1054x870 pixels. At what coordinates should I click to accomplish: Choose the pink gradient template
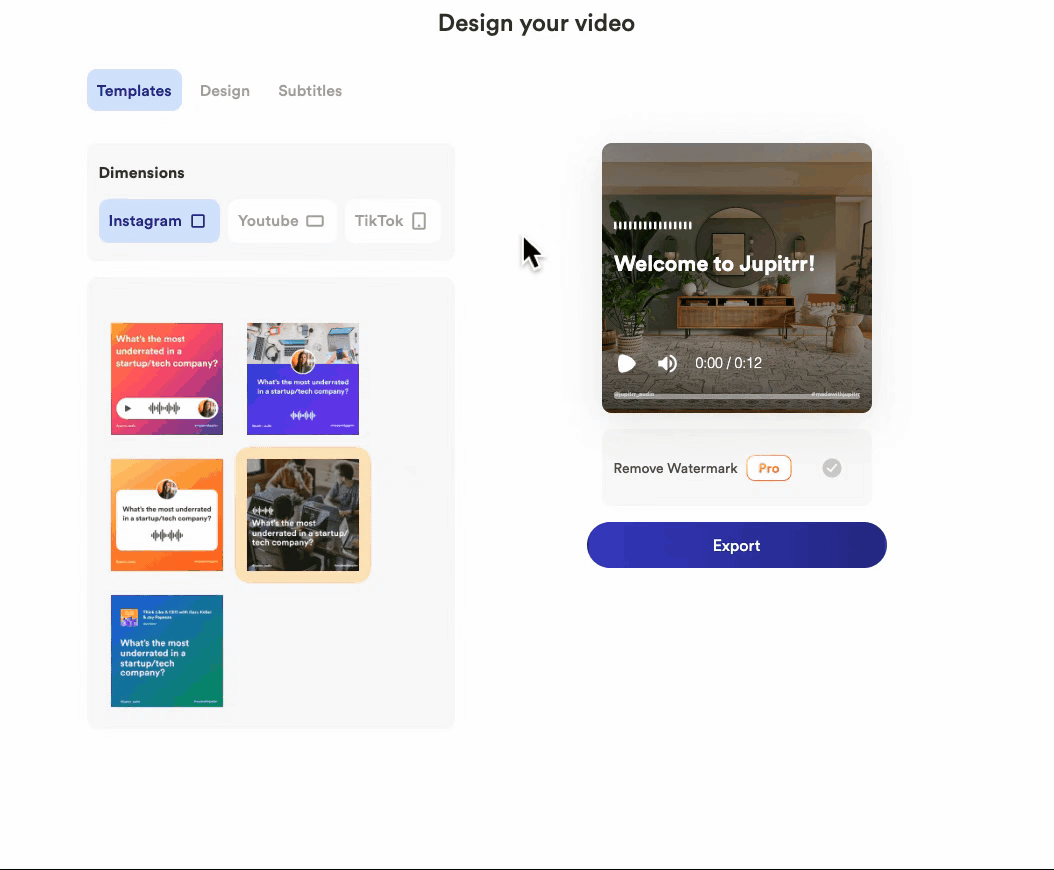(167, 379)
